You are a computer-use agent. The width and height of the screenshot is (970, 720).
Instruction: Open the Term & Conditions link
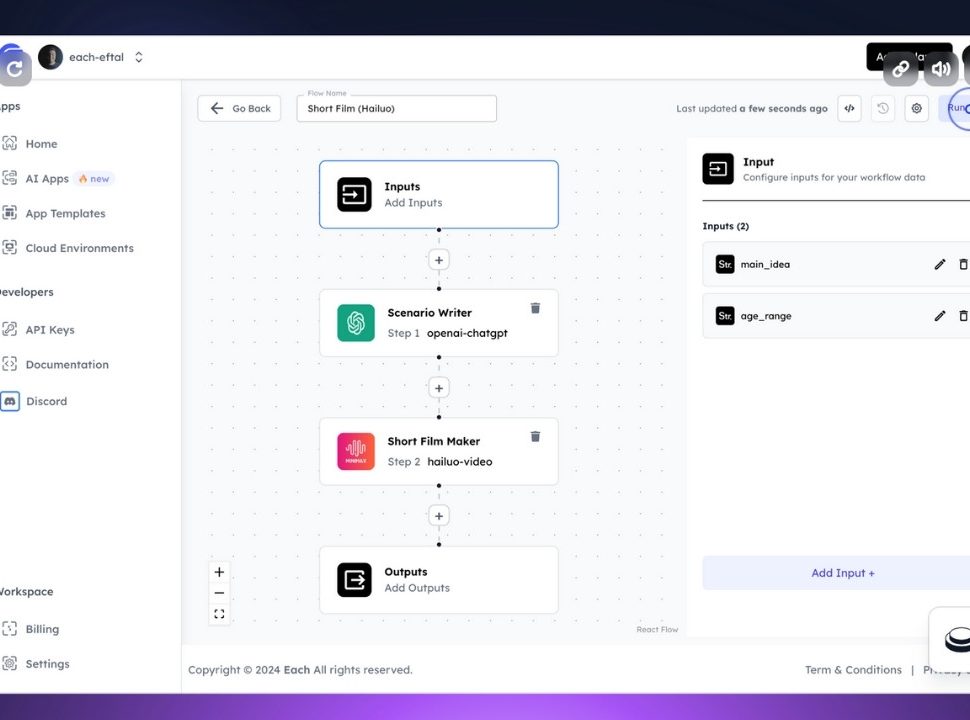click(x=853, y=670)
